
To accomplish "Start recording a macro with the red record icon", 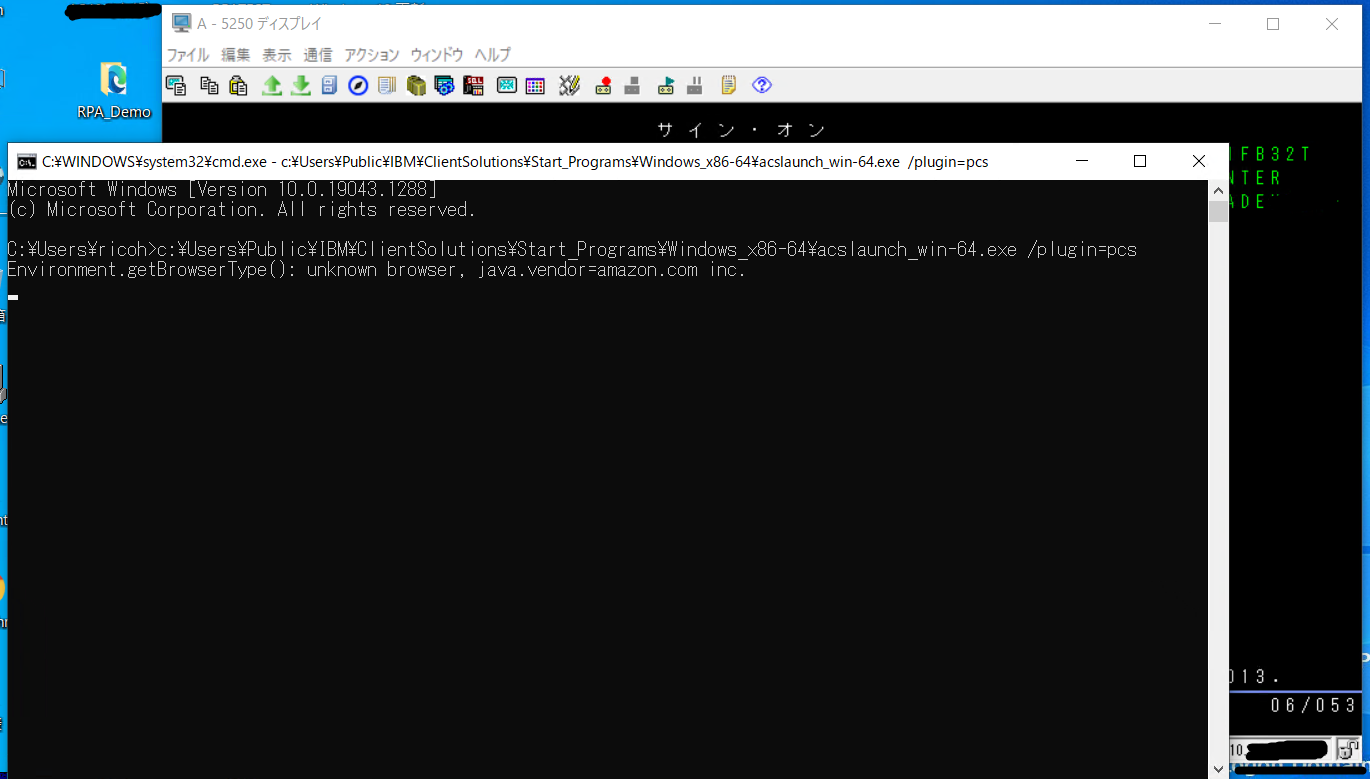I will click(602, 85).
